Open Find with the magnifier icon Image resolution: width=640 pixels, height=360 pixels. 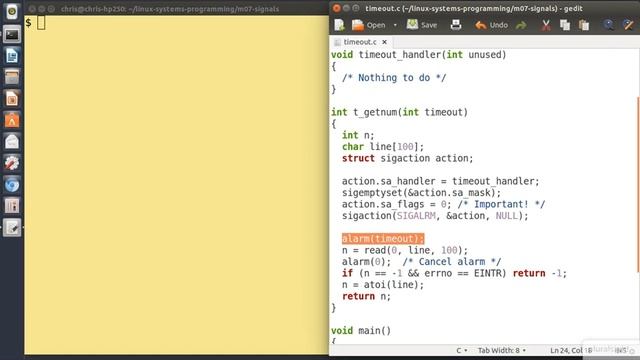pos(608,25)
